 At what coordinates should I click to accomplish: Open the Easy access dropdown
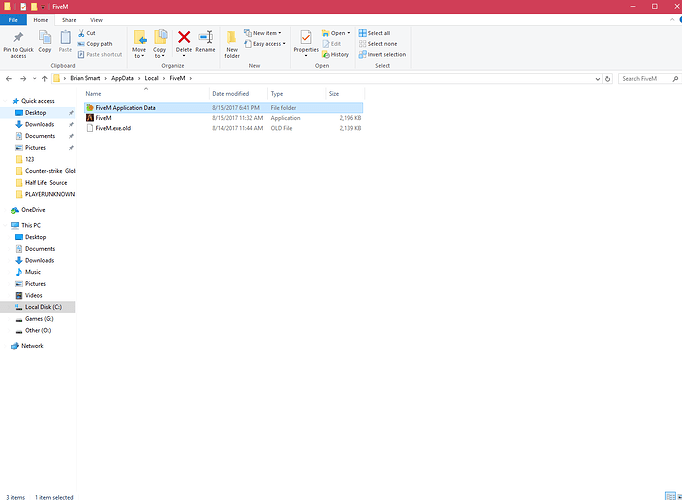(265, 44)
